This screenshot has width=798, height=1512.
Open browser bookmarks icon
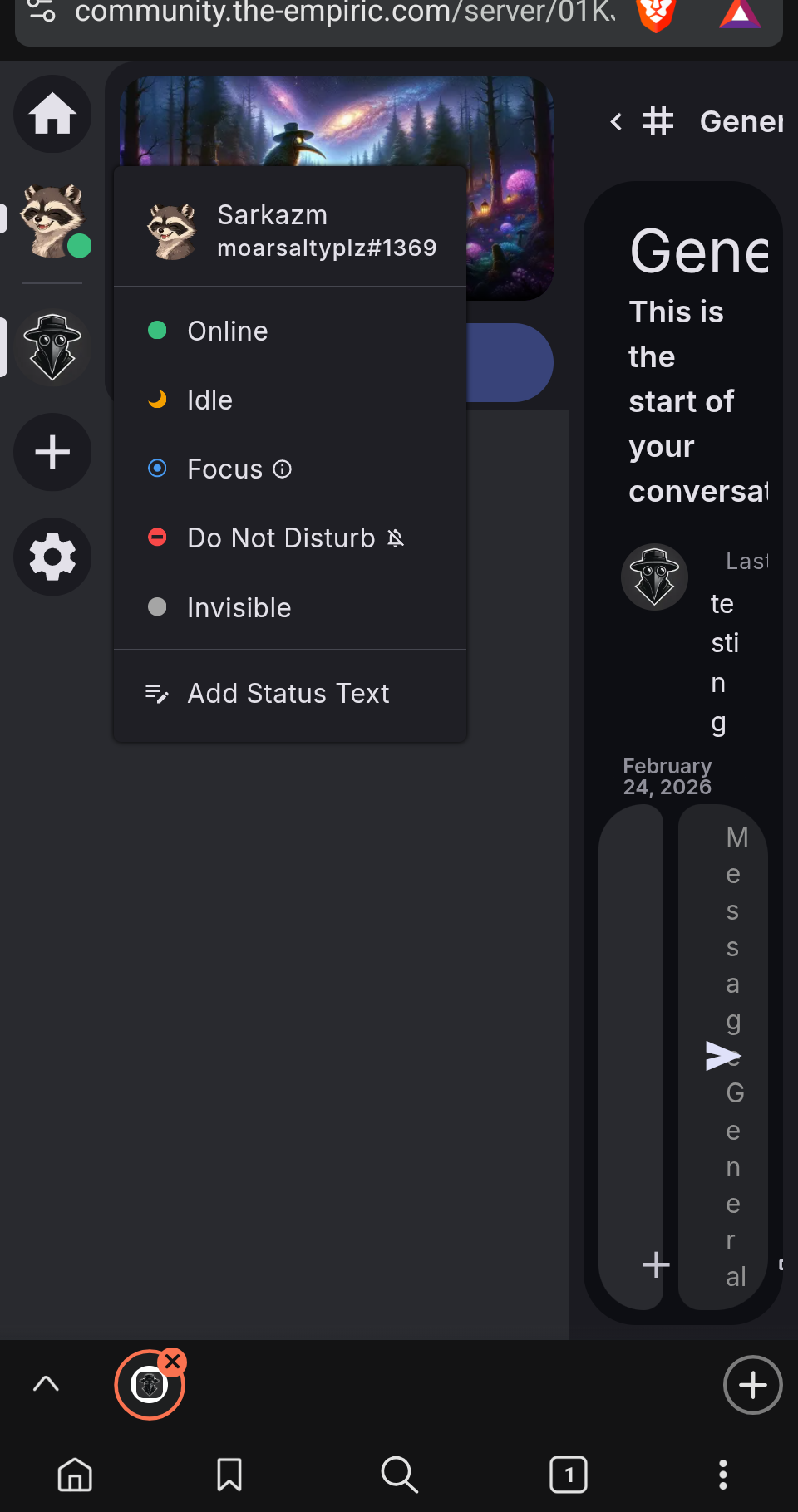[229, 1475]
